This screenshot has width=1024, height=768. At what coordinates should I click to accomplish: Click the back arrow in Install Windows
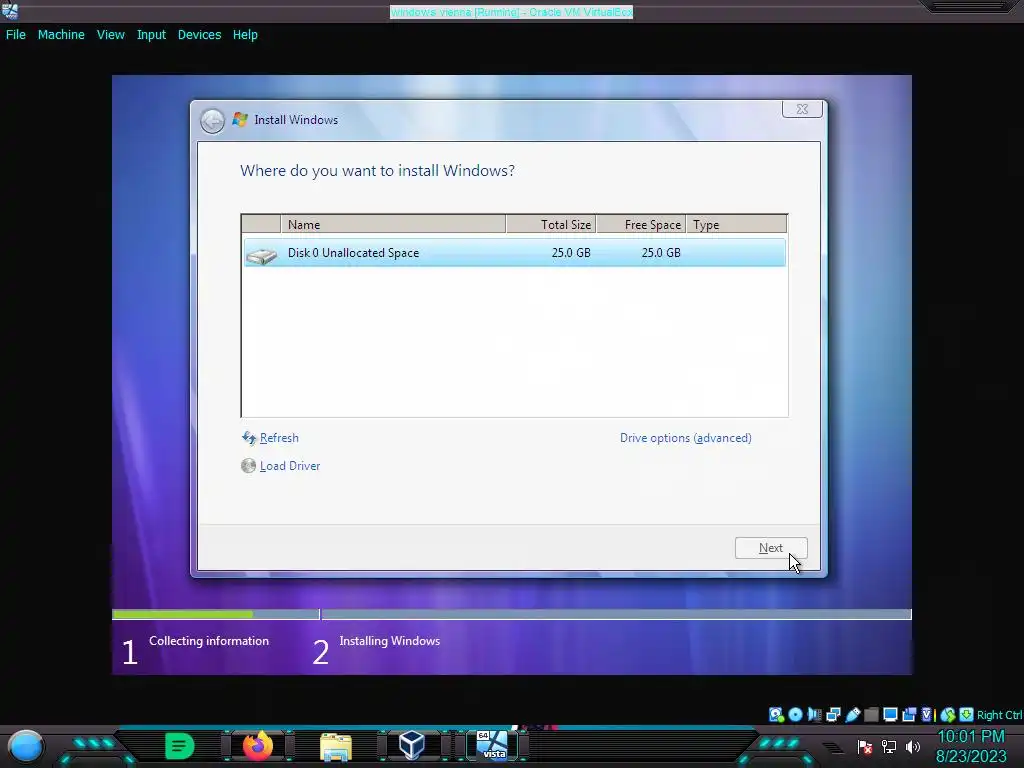pos(212,121)
